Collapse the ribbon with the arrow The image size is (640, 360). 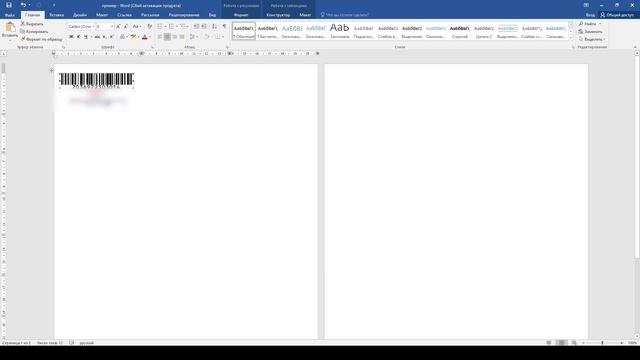click(635, 47)
